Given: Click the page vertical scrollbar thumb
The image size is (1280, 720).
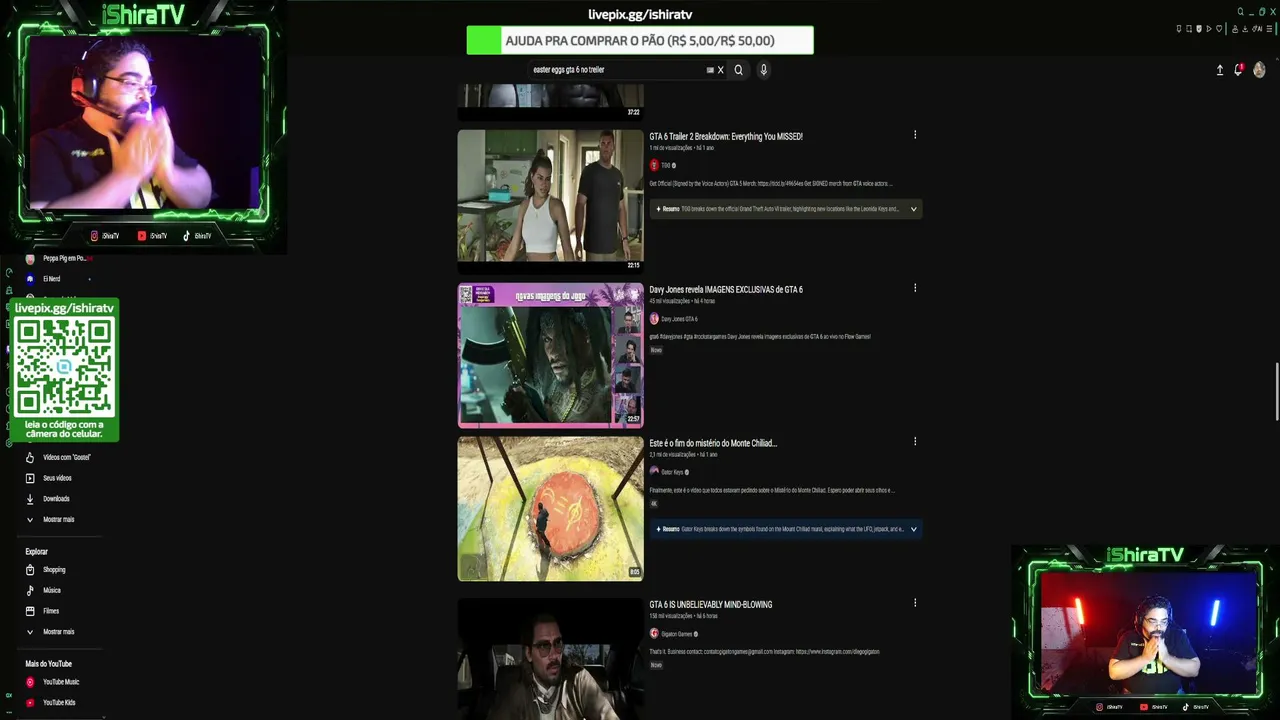Looking at the screenshot, I should 1276,393.
